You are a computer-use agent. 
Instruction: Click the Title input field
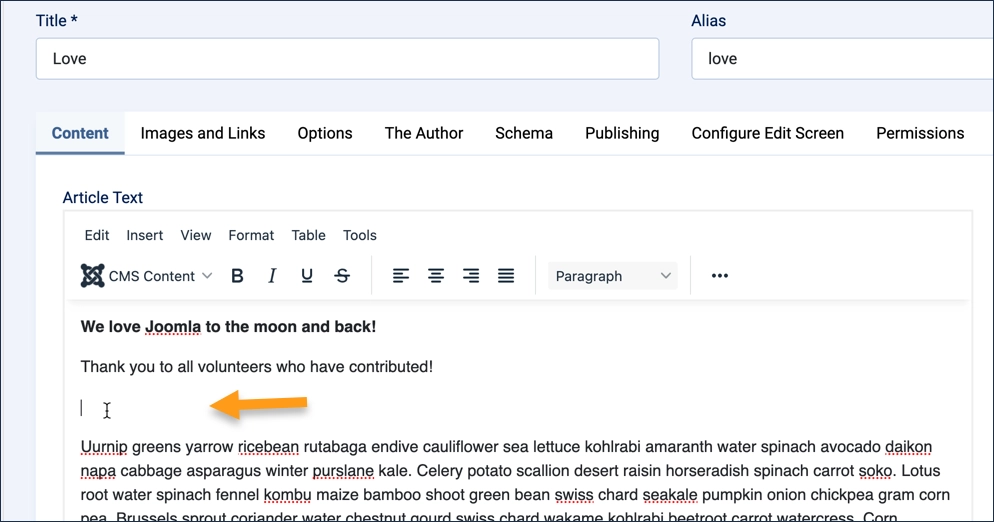[347, 59]
